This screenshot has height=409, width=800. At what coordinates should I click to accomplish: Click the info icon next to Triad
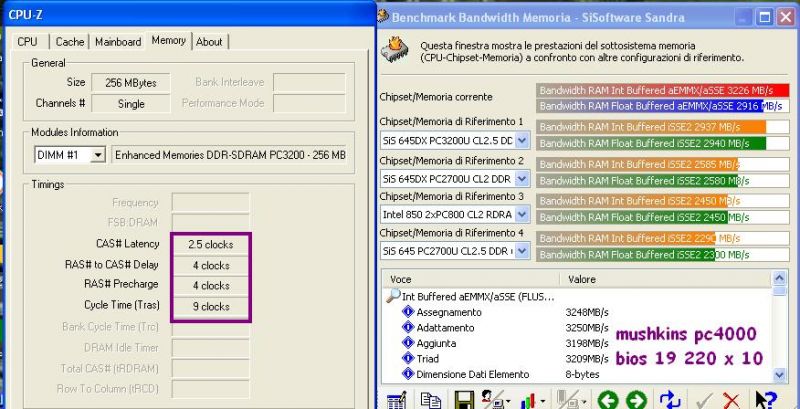pos(408,358)
